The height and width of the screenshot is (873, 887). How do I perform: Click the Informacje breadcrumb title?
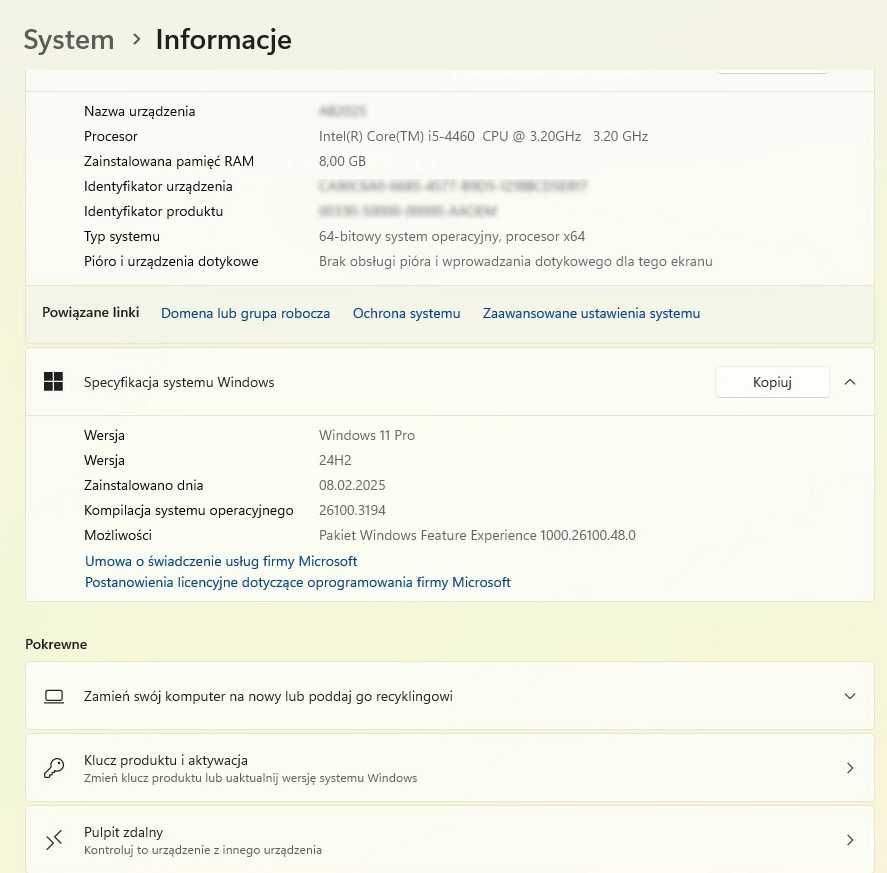223,40
